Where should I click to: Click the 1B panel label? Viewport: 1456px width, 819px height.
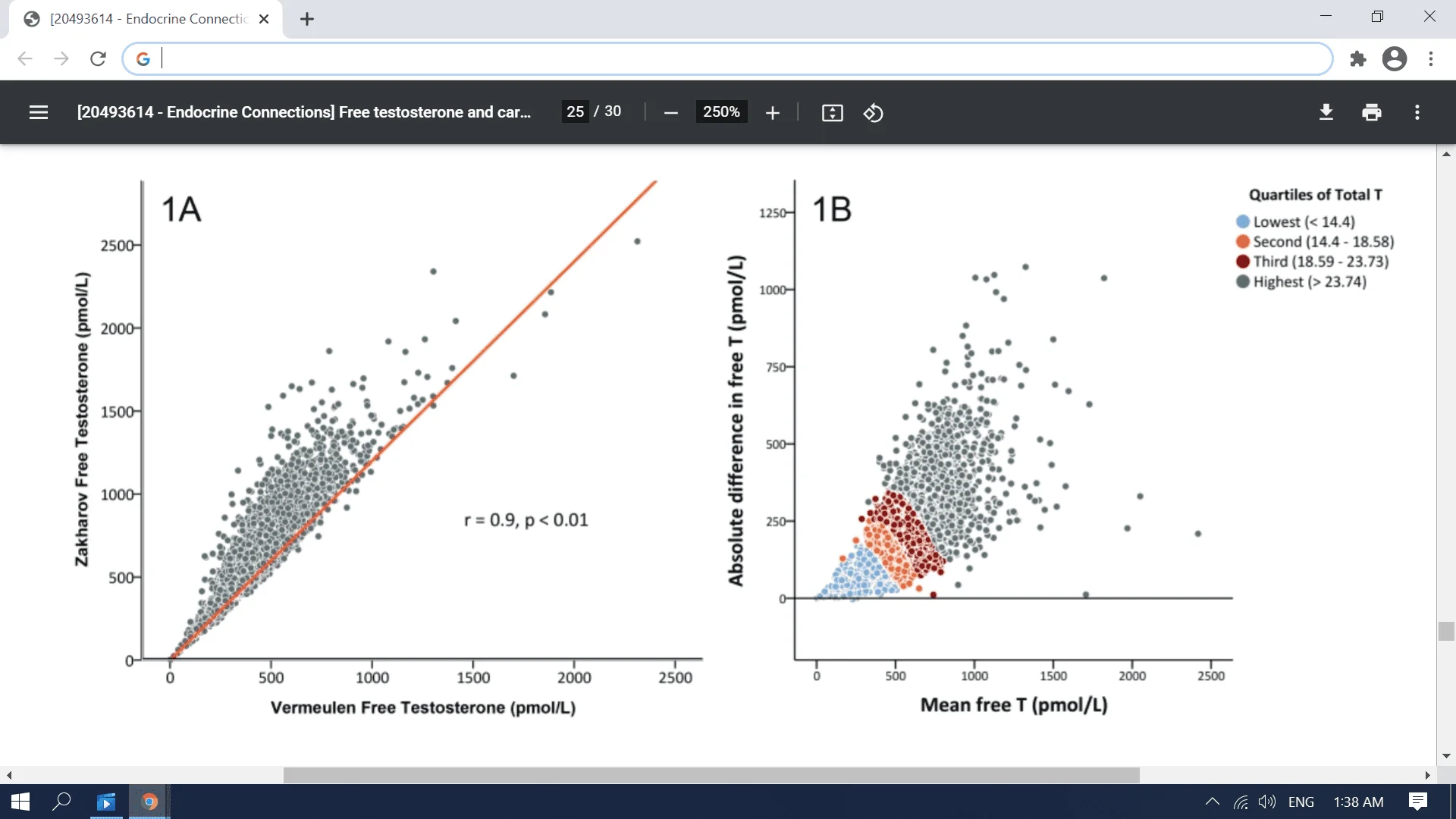pyautogui.click(x=832, y=209)
